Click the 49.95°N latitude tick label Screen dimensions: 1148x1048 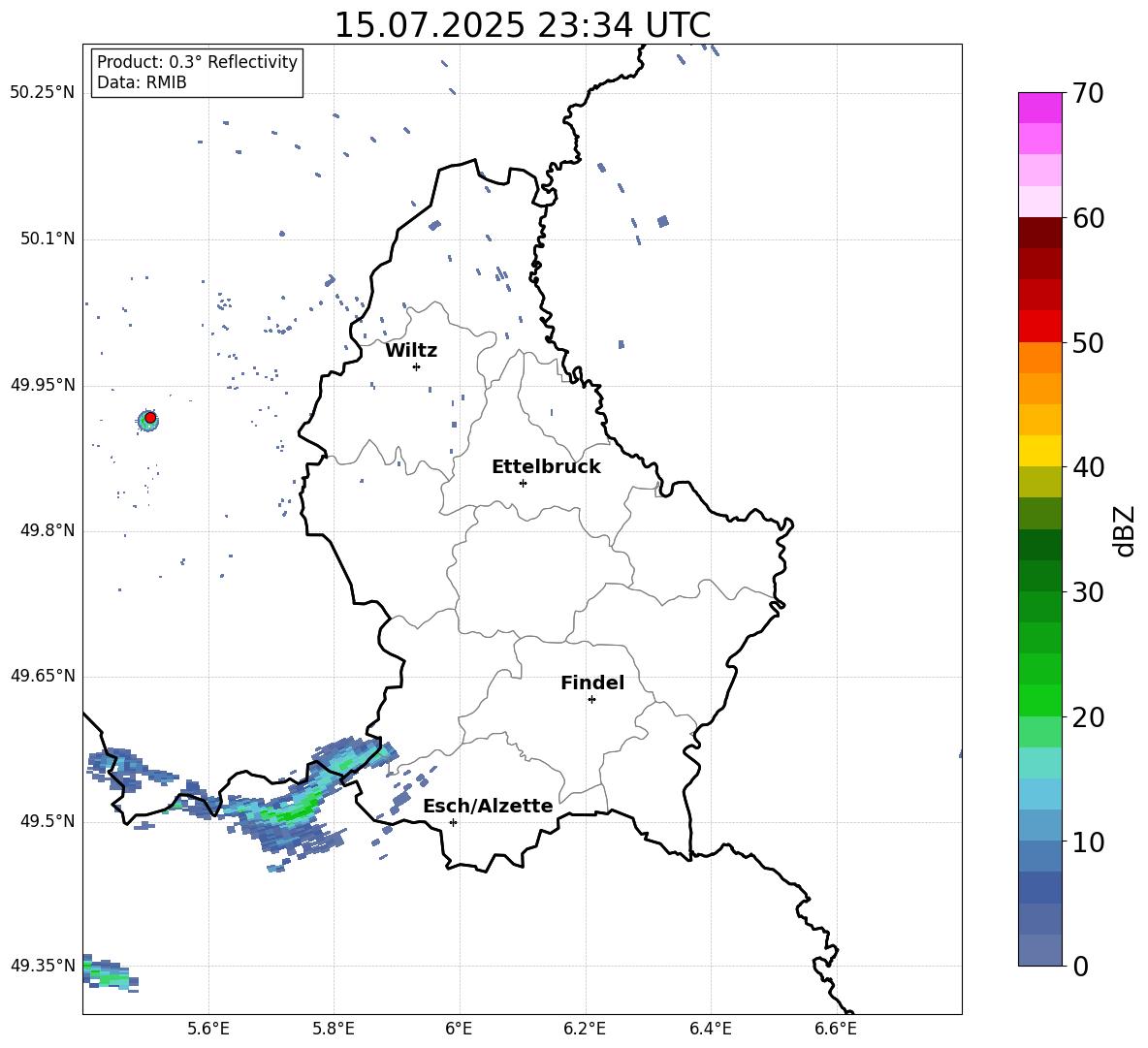click(x=42, y=385)
